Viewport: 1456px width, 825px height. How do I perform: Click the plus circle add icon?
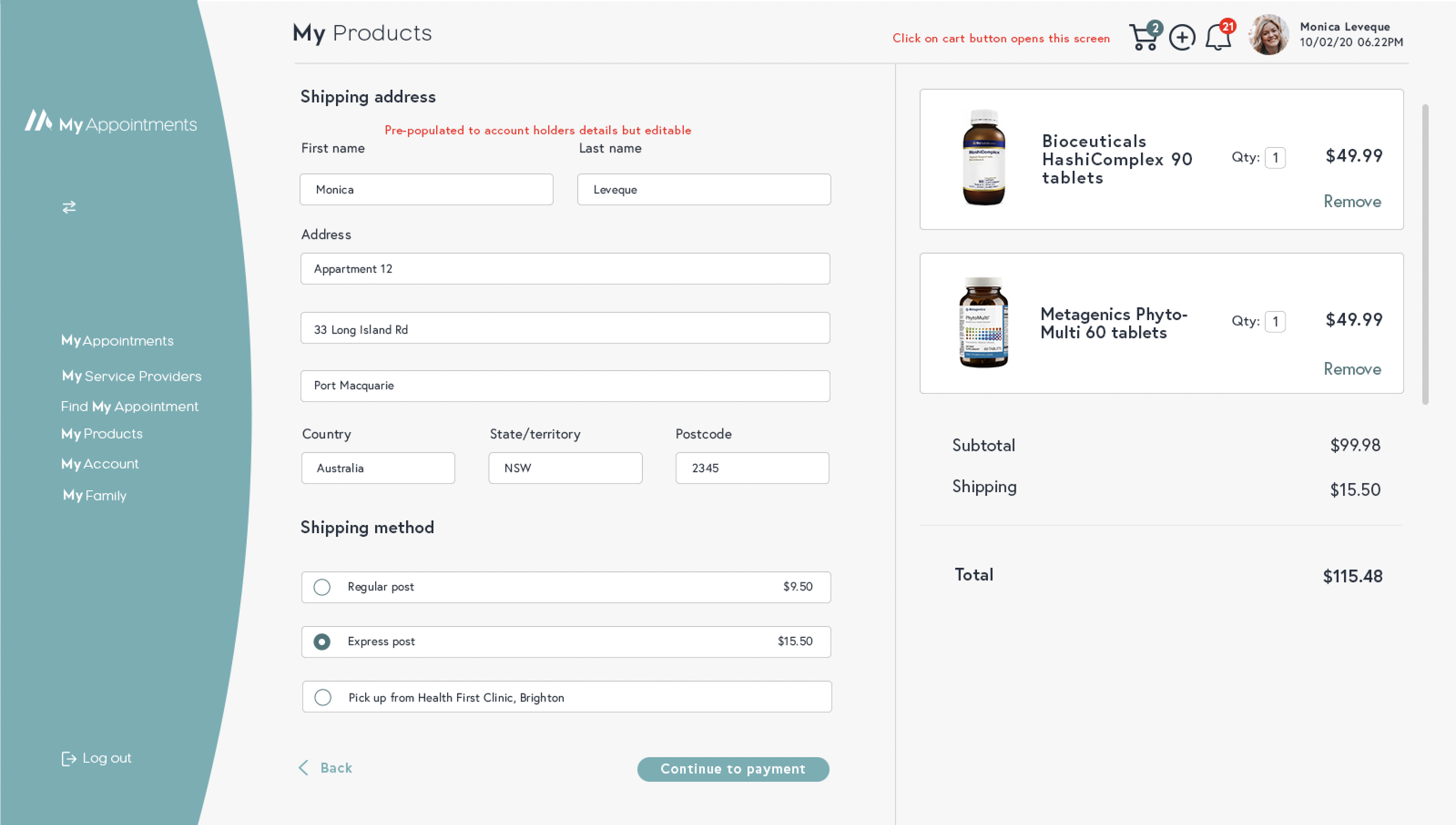1182,37
